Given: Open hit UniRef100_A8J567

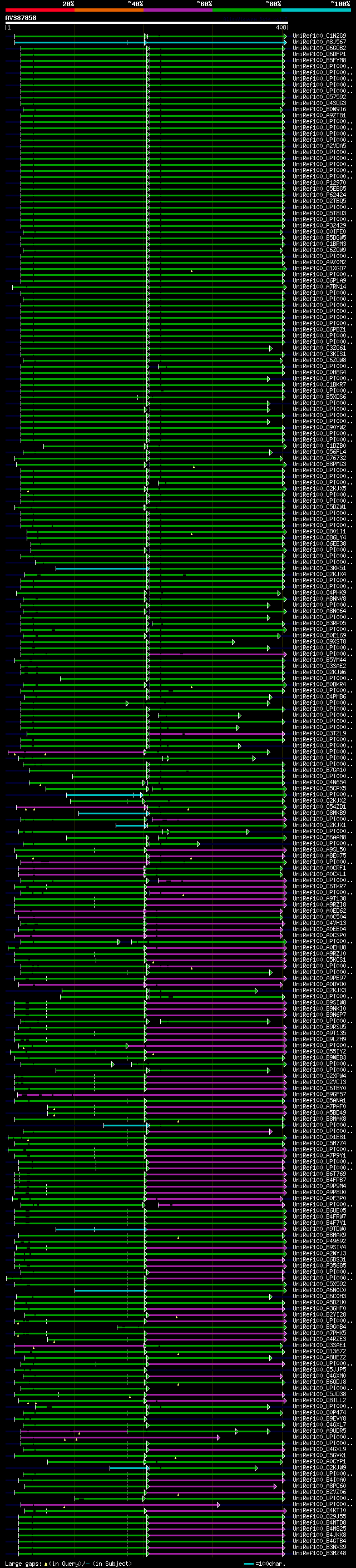Looking at the screenshot, I should coord(319,42).
